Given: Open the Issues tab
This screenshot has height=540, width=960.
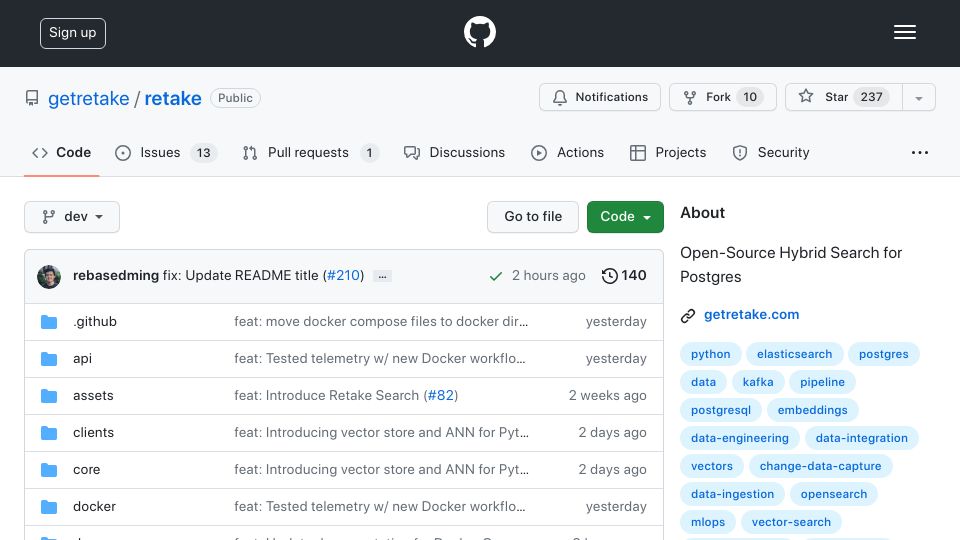Looking at the screenshot, I should [x=166, y=152].
